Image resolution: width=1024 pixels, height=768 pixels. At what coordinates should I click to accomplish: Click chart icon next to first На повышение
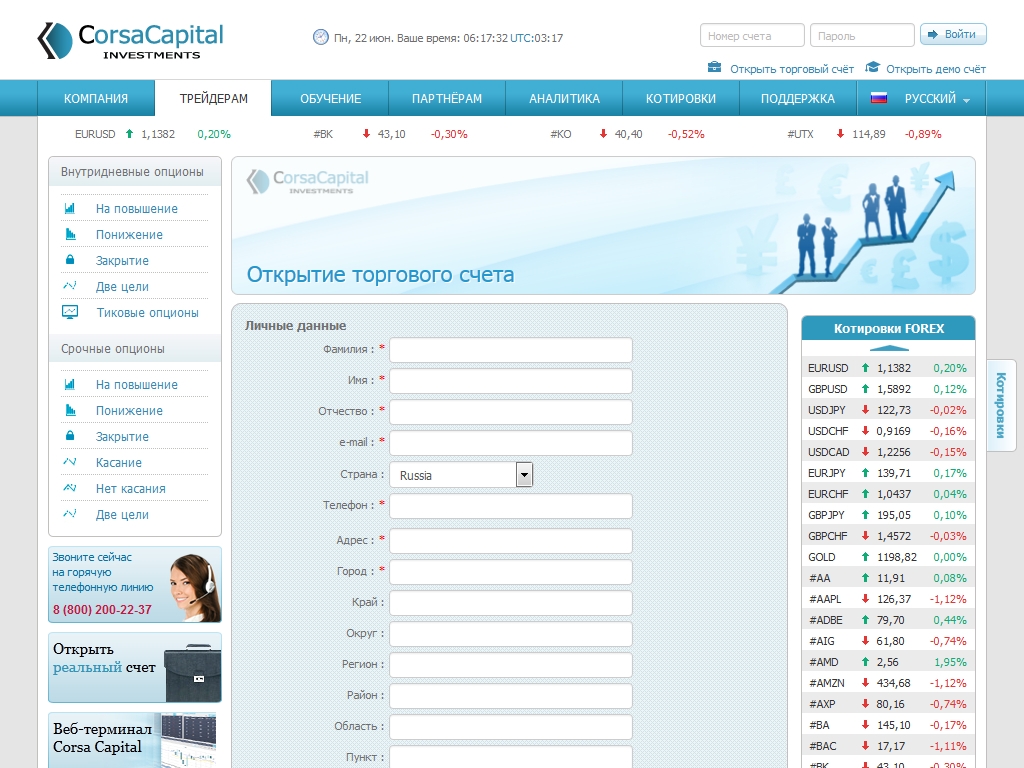70,208
